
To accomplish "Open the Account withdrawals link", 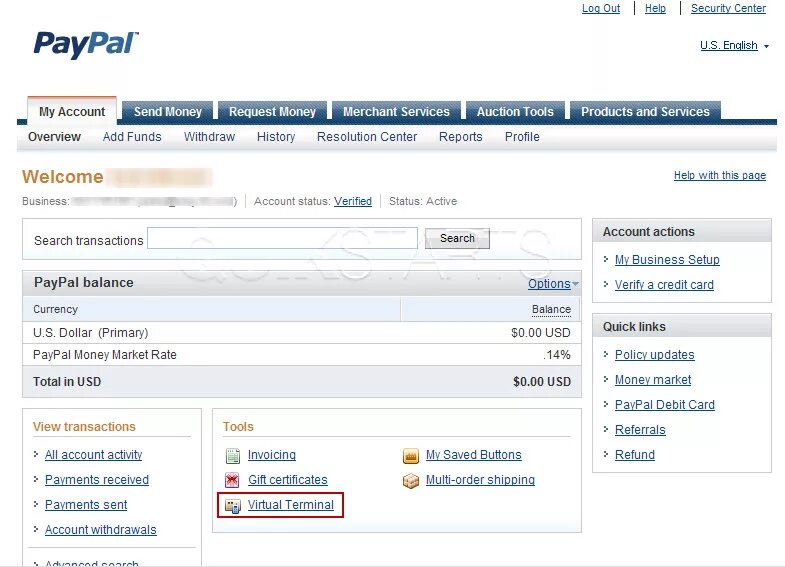I will [x=101, y=530].
